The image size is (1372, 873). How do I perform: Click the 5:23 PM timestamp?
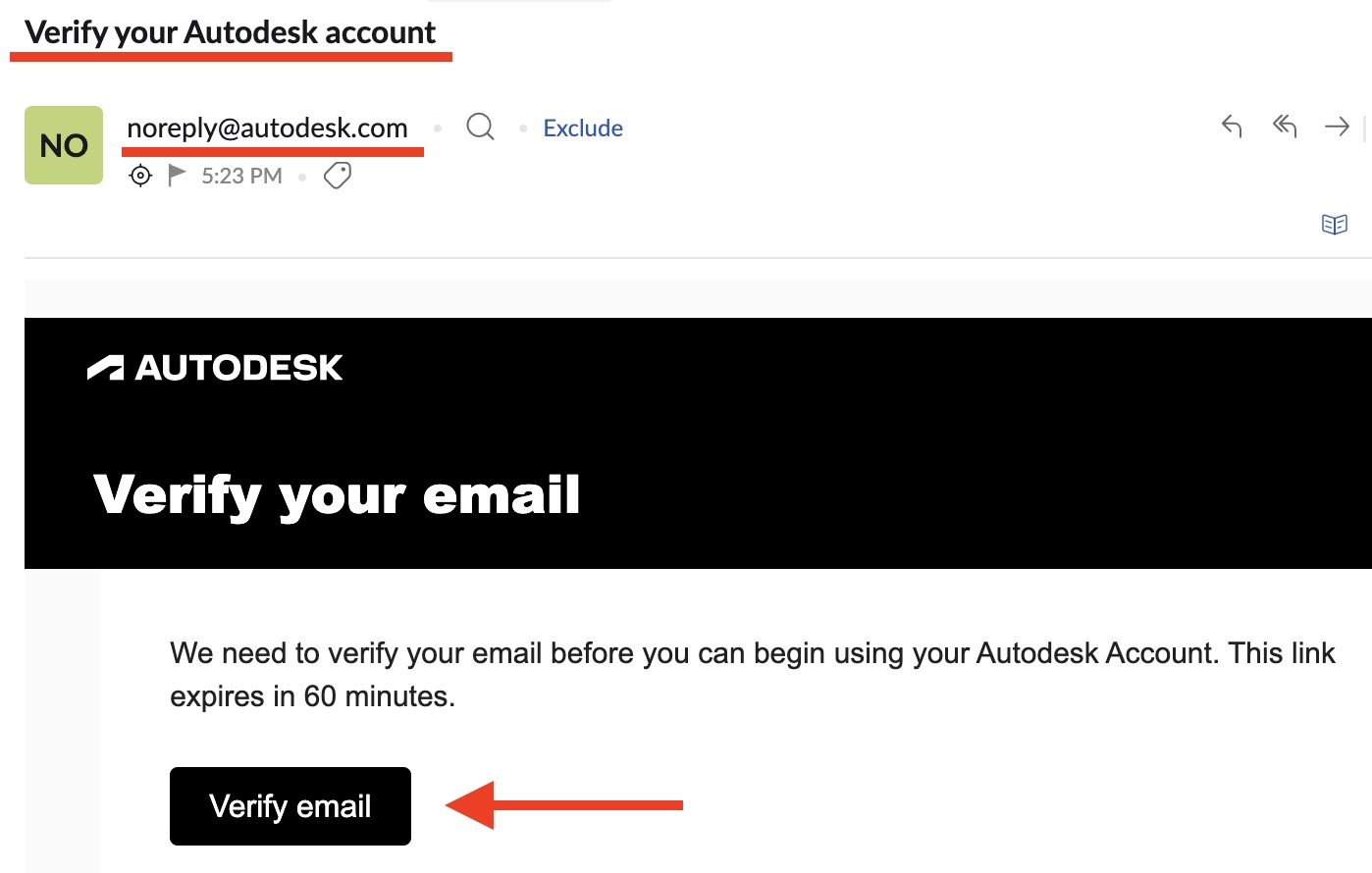[241, 176]
